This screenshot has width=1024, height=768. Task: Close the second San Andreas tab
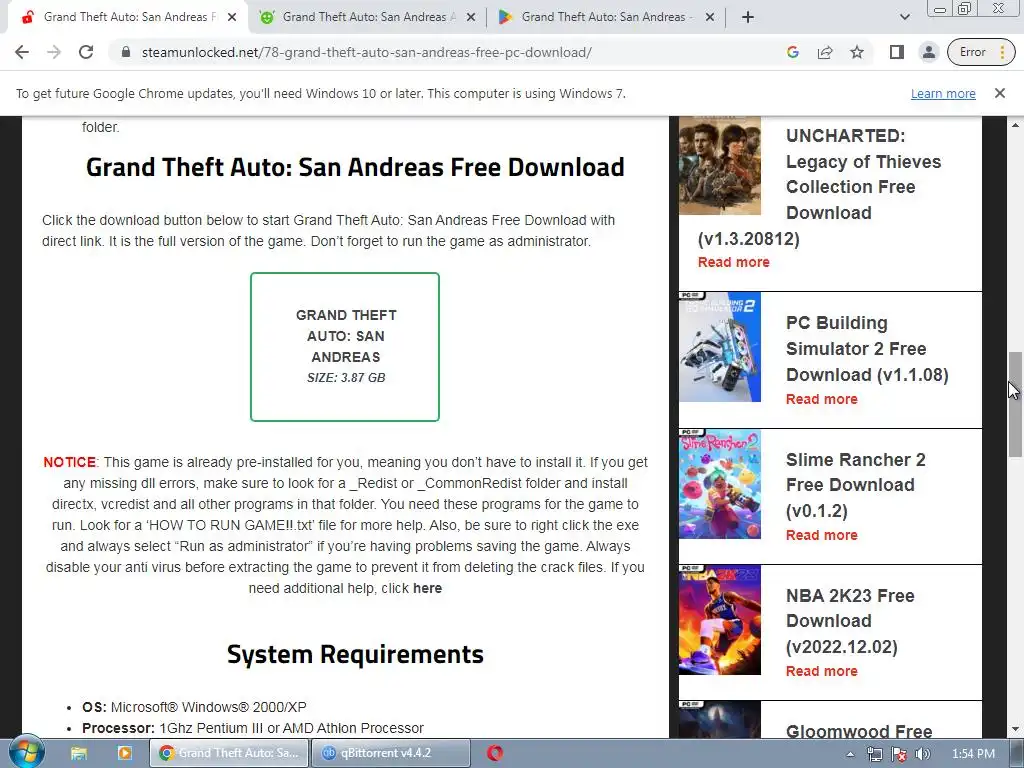(471, 18)
